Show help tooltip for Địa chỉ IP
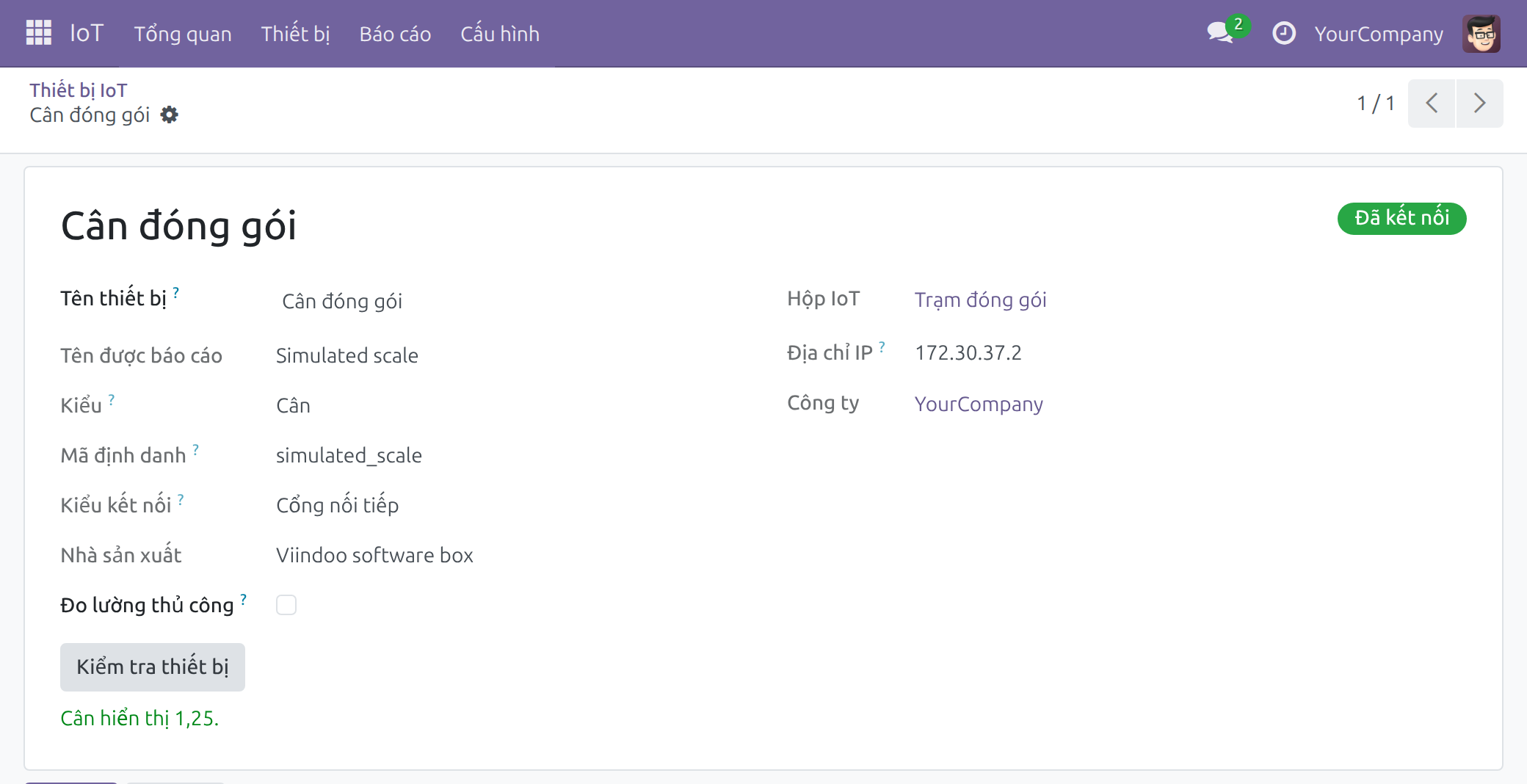This screenshot has height=784, width=1527. tap(882, 346)
